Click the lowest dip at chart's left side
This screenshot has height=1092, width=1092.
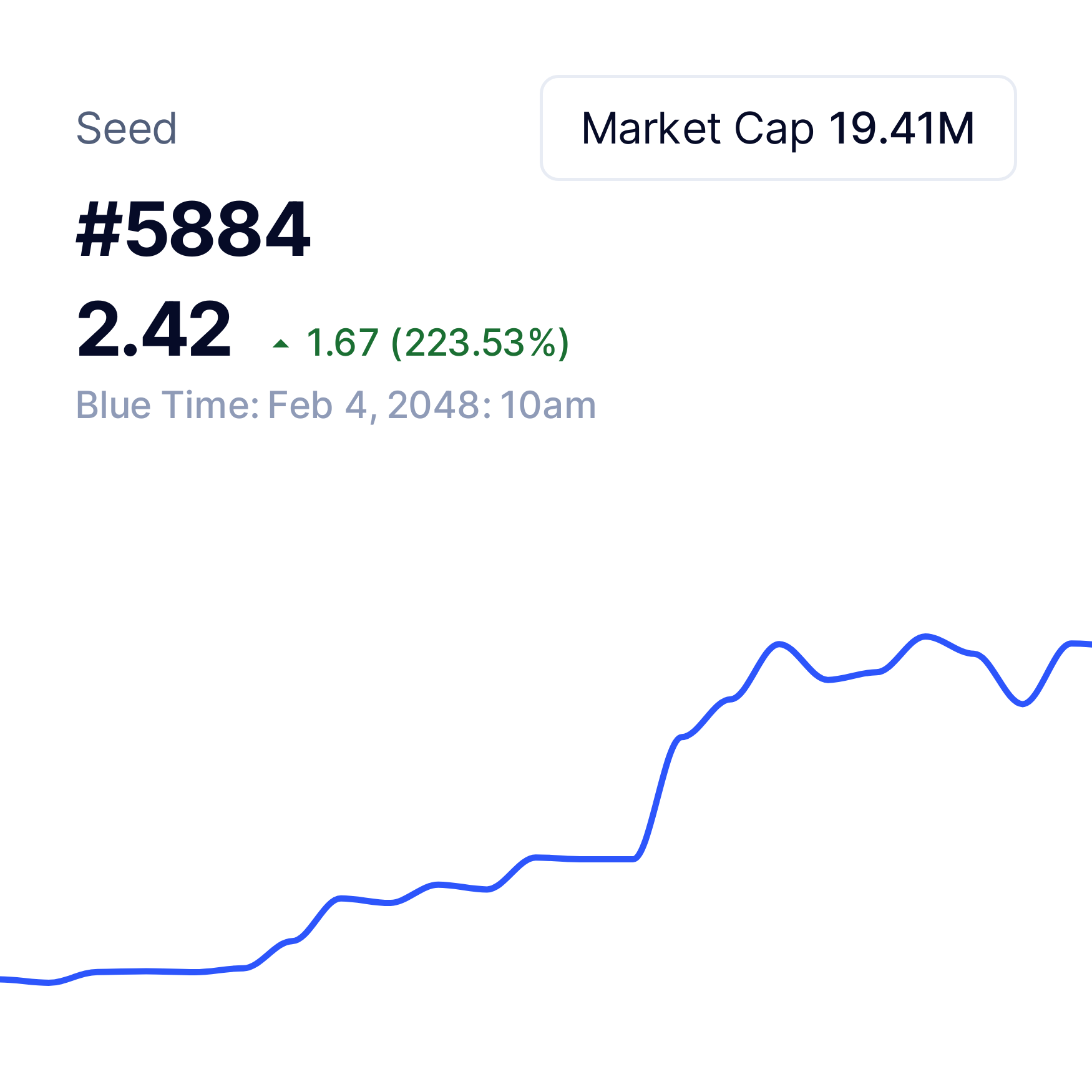(x=50, y=983)
